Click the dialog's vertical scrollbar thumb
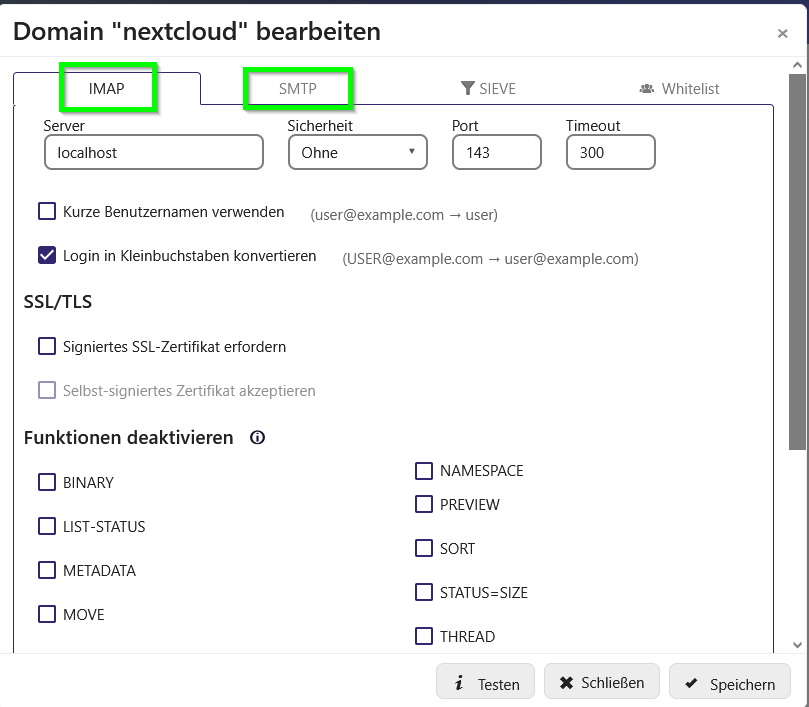 click(797, 262)
